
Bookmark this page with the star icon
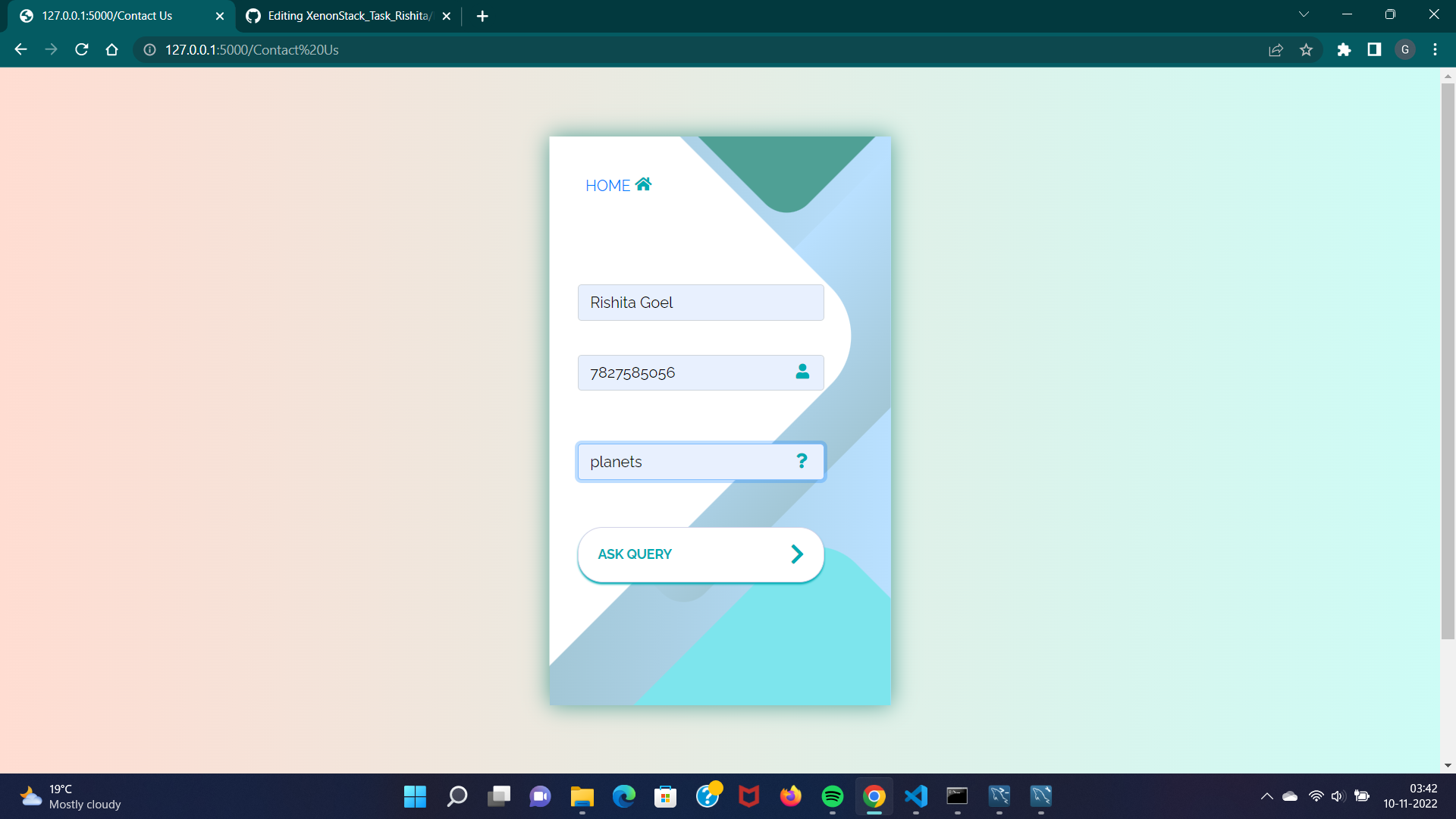[x=1306, y=50]
